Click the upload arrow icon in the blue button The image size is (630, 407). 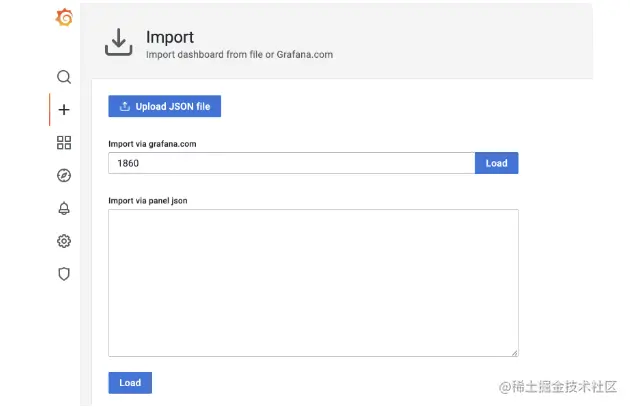(125, 106)
